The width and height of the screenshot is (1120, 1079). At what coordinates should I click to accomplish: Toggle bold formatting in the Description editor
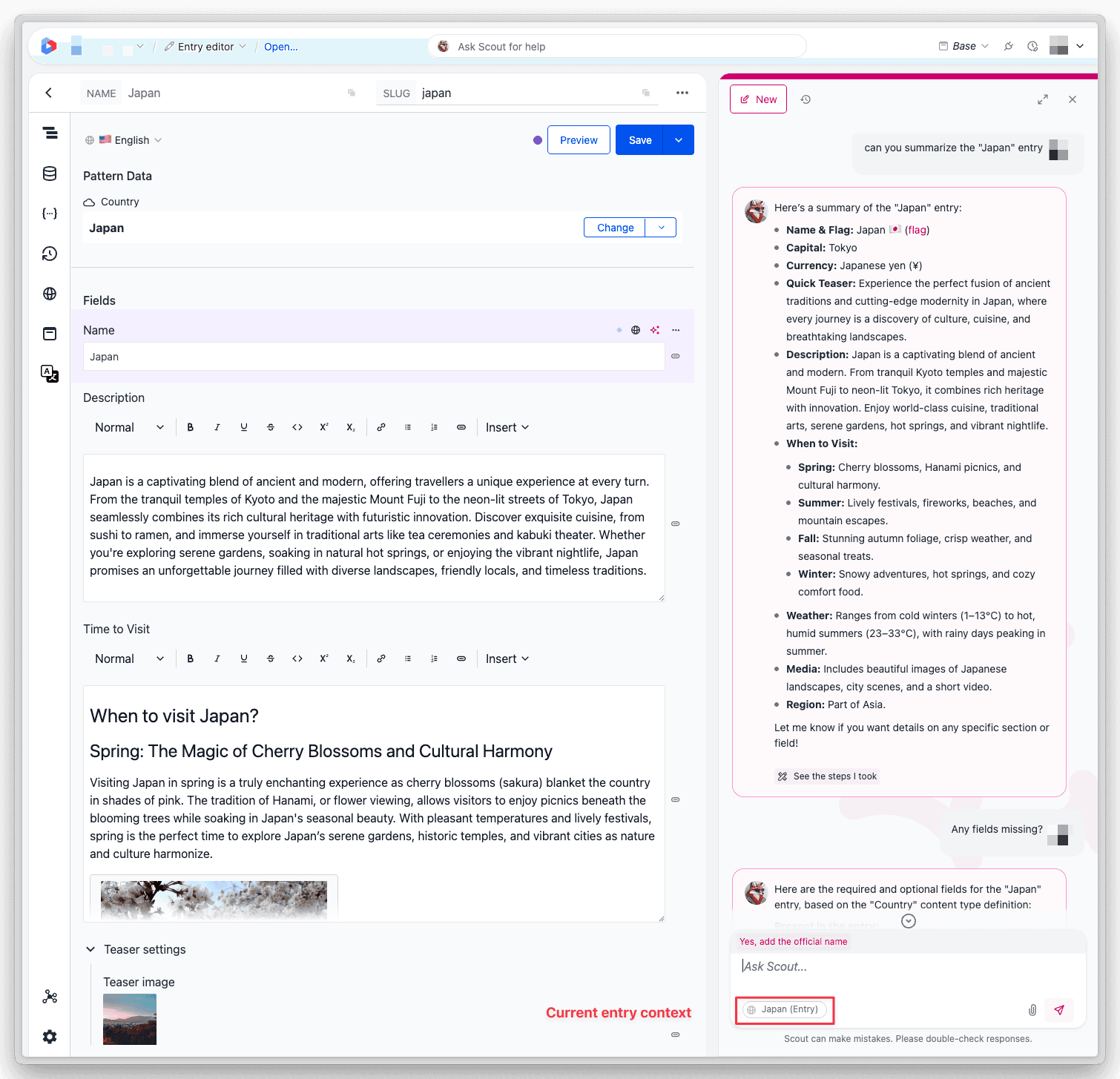pyautogui.click(x=191, y=427)
